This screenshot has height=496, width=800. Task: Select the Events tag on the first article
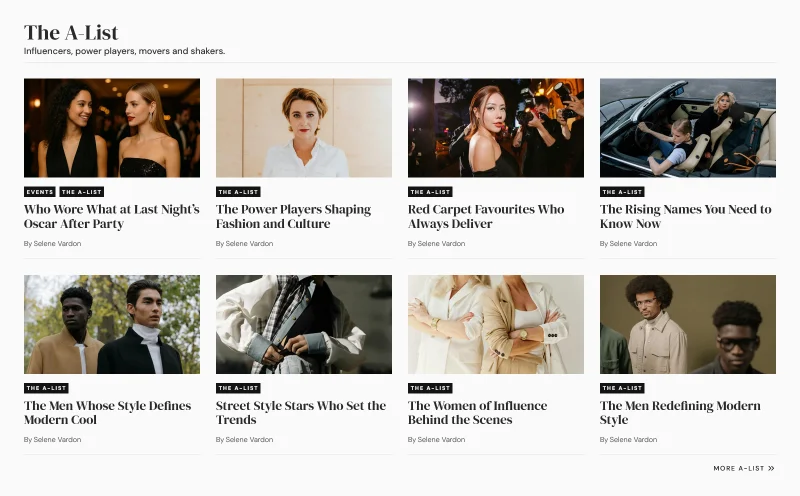pos(40,192)
